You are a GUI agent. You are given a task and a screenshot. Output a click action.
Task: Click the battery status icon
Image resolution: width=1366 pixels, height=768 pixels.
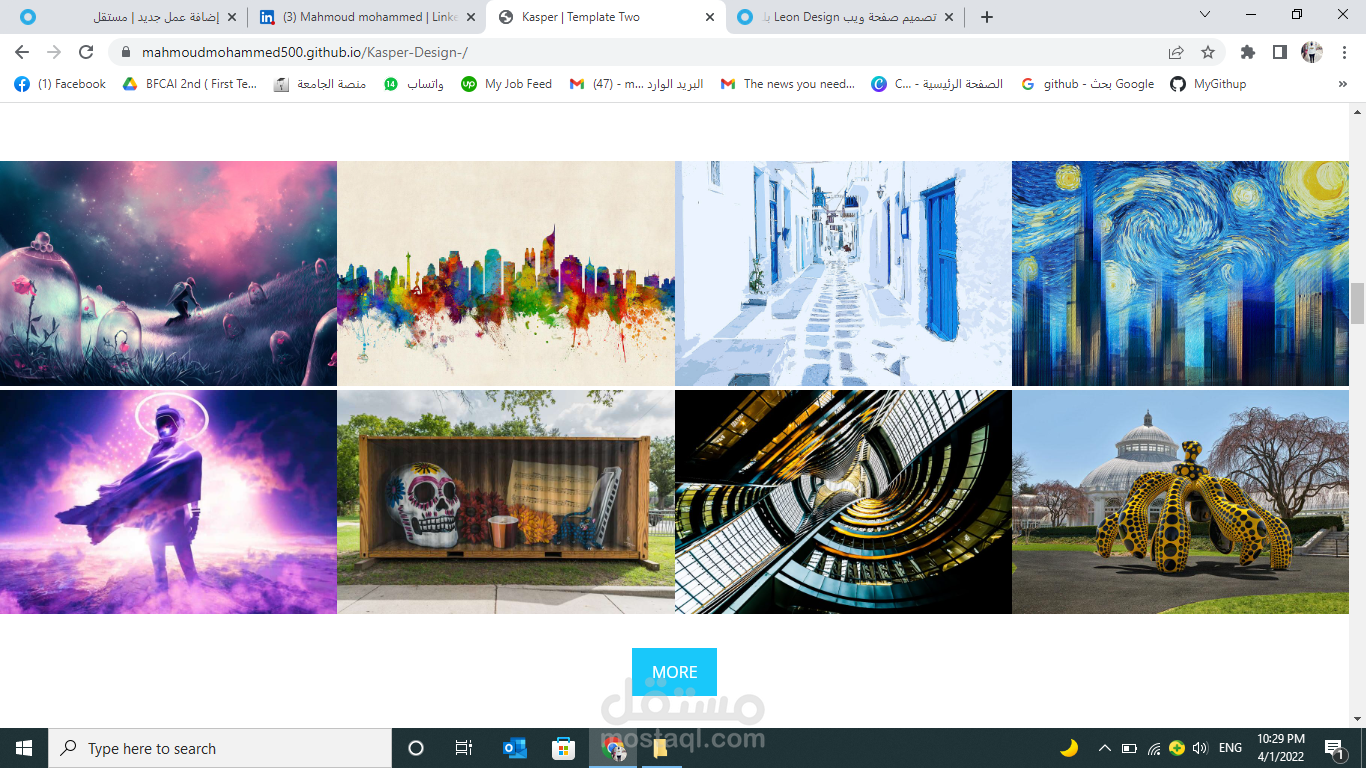(x=1129, y=748)
